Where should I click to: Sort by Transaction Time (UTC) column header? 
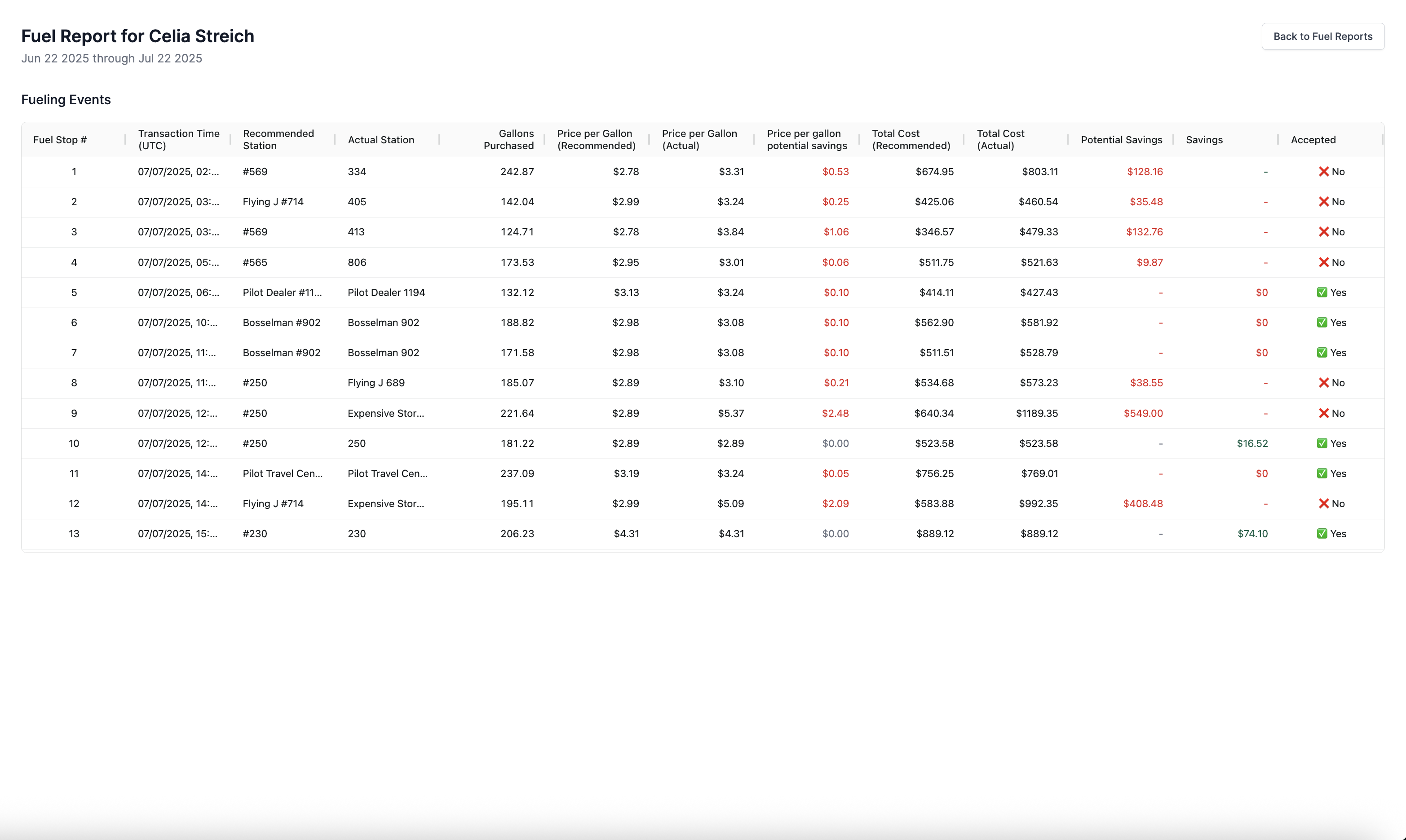[179, 140]
